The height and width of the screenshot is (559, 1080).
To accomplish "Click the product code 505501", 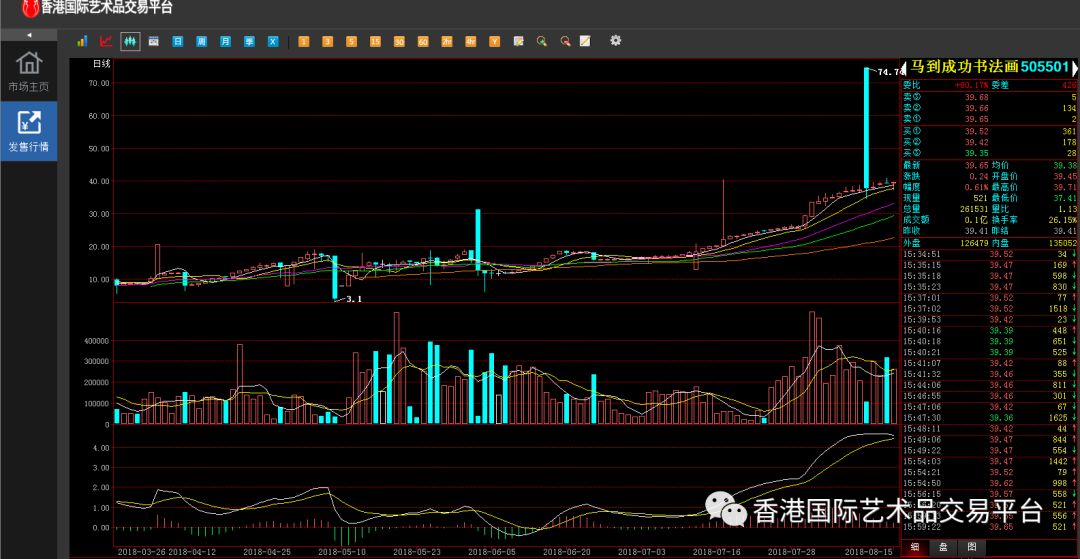I will pyautogui.click(x=1045, y=67).
